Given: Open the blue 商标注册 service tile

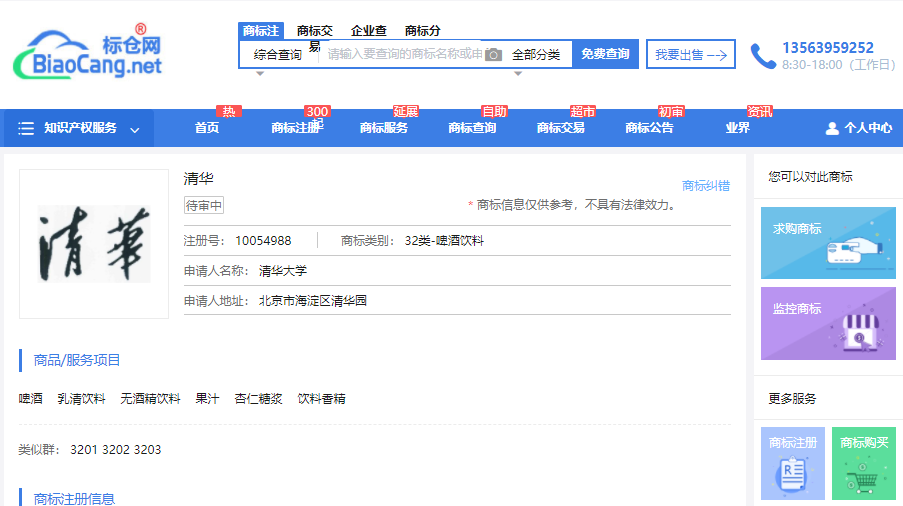Looking at the screenshot, I should (x=793, y=463).
